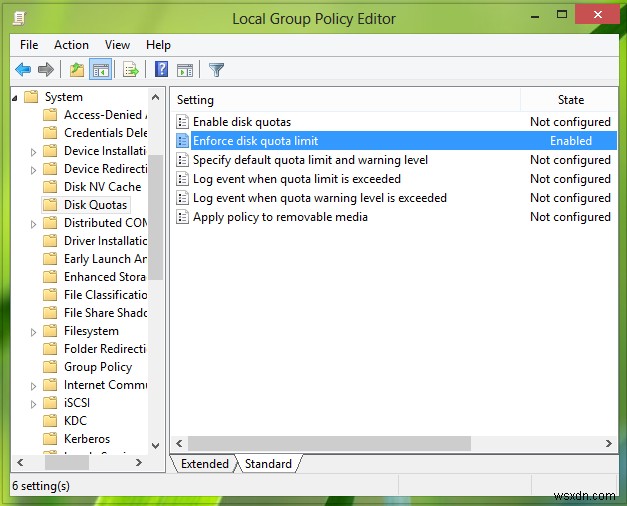Click the tree pane vertical scrollbar thumb
The height and width of the screenshot is (506, 627).
(156, 217)
